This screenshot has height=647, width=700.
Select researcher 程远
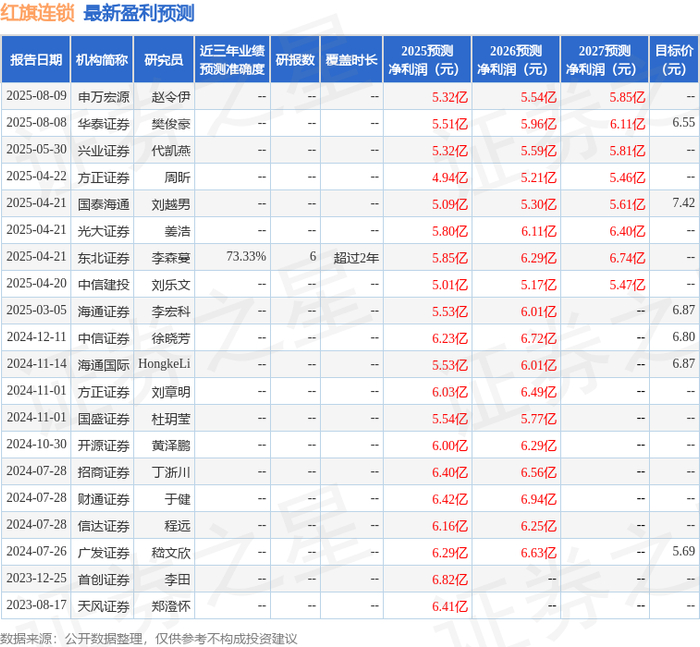177,526
